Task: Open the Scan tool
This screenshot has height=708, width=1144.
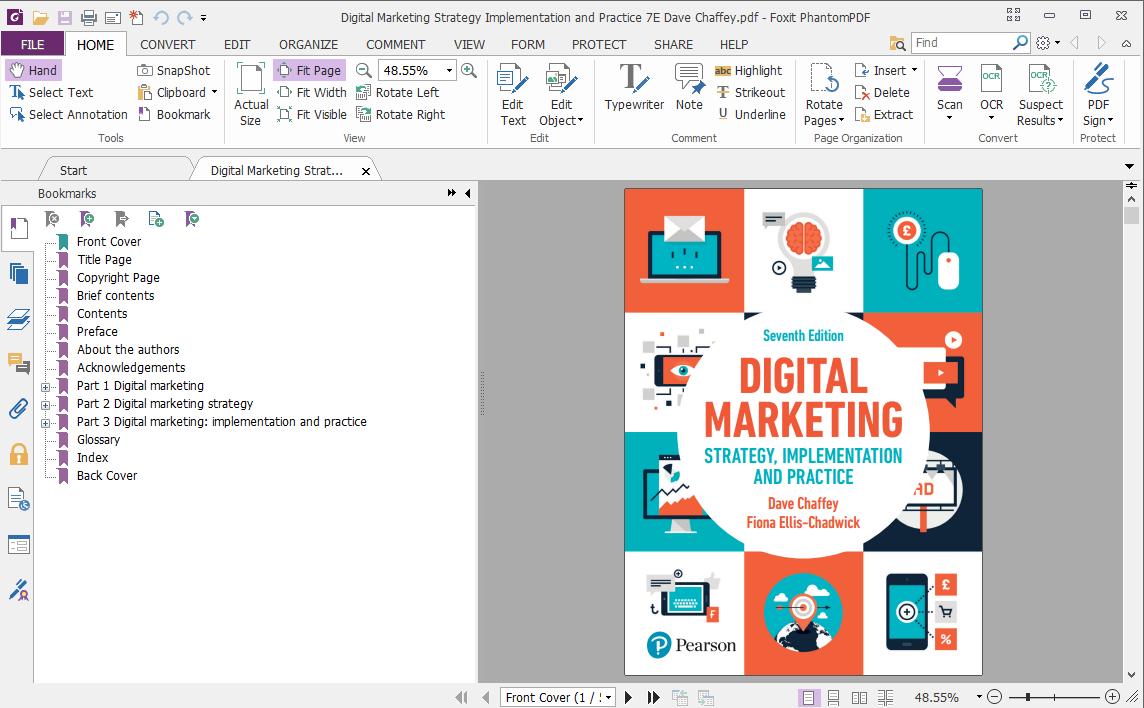Action: point(949,87)
